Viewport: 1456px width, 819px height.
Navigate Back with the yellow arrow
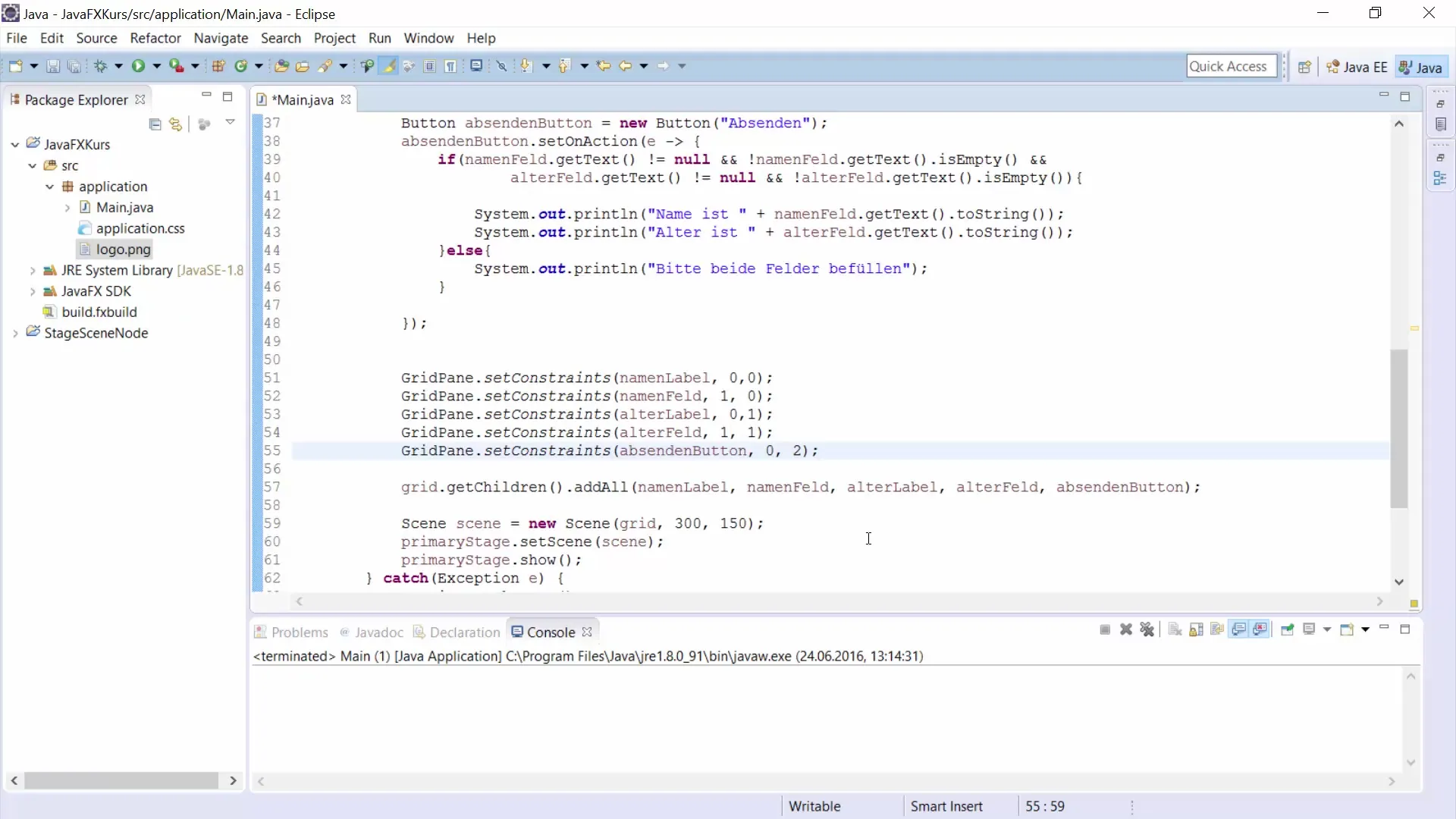point(626,66)
